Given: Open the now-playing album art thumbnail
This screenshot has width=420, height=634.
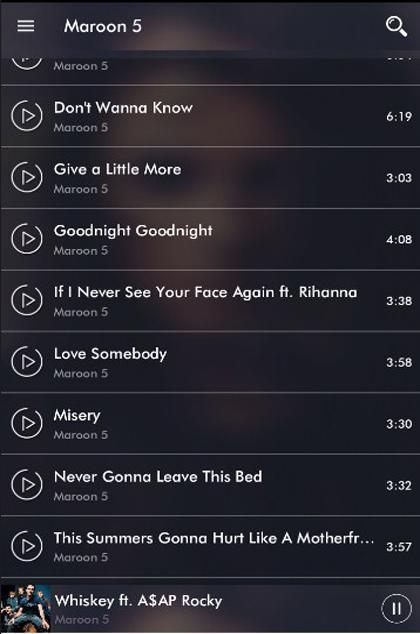Looking at the screenshot, I should (26, 609).
